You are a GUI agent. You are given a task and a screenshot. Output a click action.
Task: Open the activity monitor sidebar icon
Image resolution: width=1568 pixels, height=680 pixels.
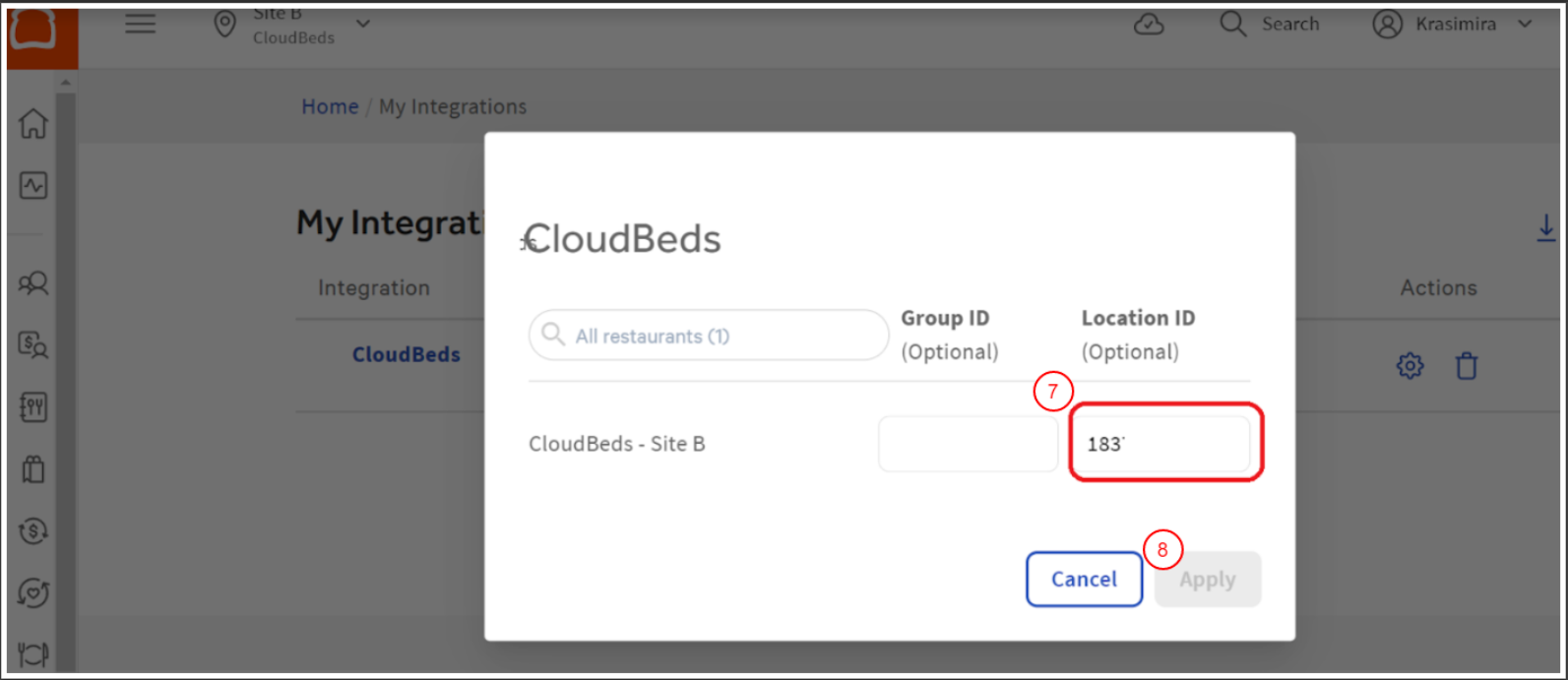tap(33, 186)
